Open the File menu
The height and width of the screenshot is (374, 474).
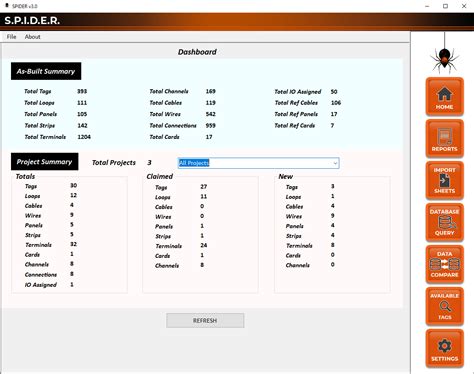[11, 37]
